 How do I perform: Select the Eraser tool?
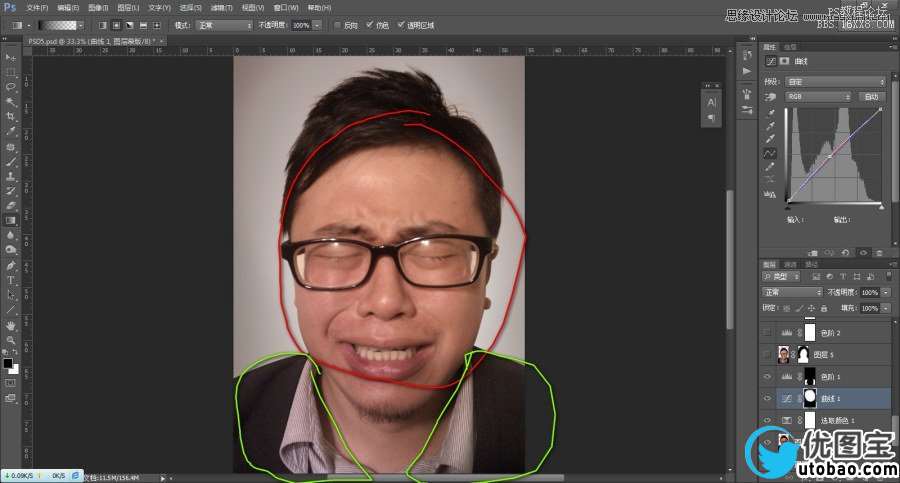(x=10, y=206)
